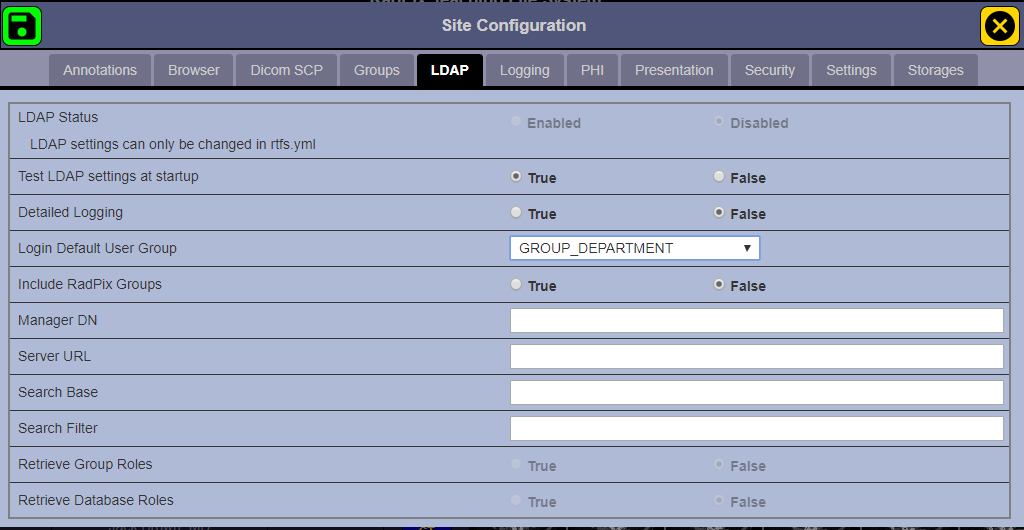Go to Dicom SCP tab

(286, 70)
